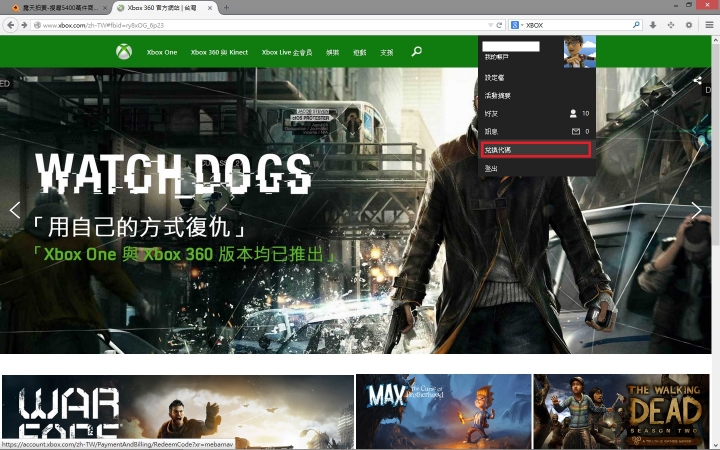Click the browser back arrow button
The width and height of the screenshot is (720, 450).
(11, 25)
